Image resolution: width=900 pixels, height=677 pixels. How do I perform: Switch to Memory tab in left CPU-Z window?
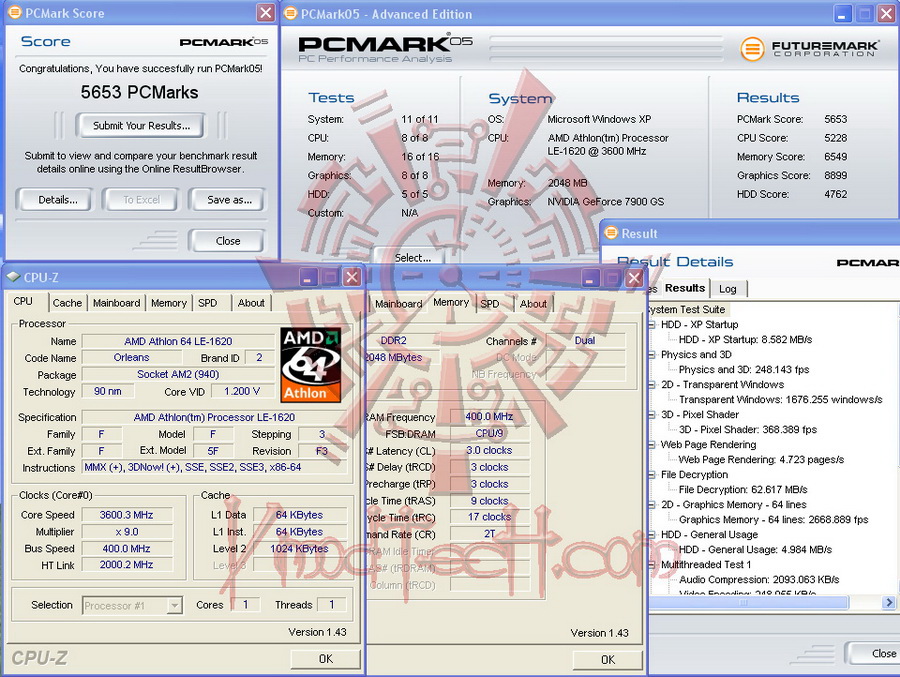(169, 303)
